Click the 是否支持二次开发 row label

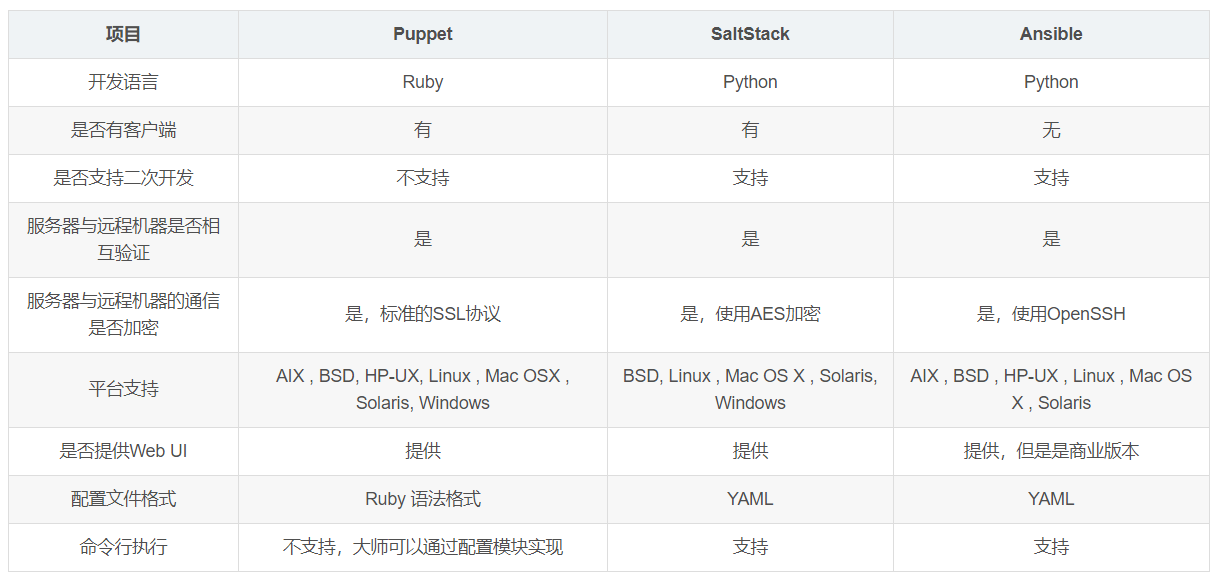pyautogui.click(x=123, y=178)
